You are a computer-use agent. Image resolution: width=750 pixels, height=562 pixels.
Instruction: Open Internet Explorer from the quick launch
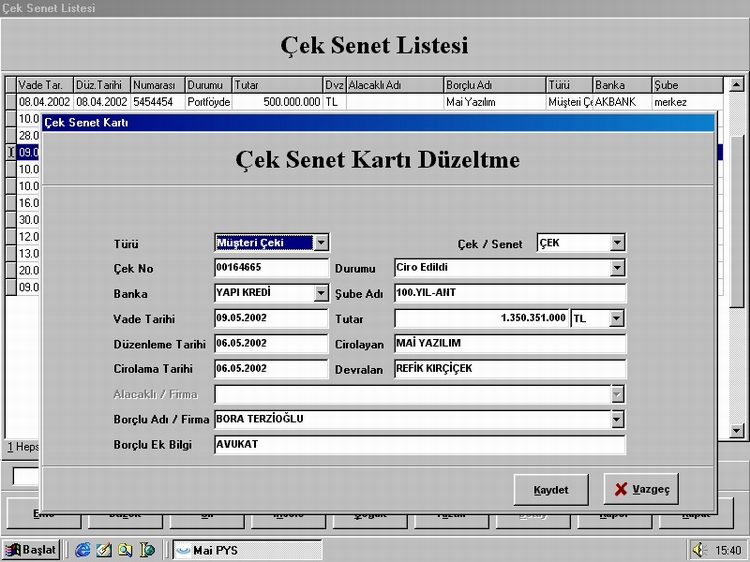coord(83,550)
